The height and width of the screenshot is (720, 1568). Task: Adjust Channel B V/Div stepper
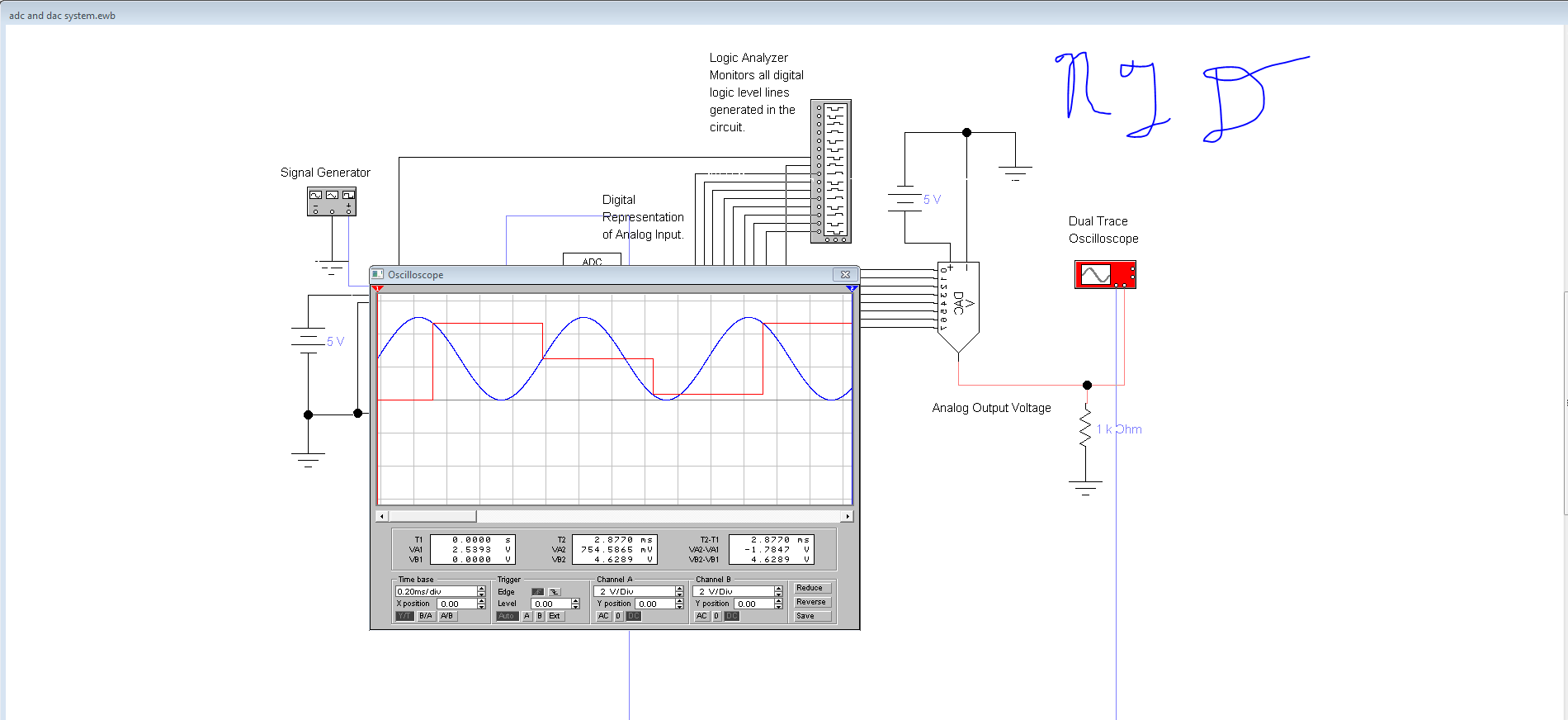point(778,591)
